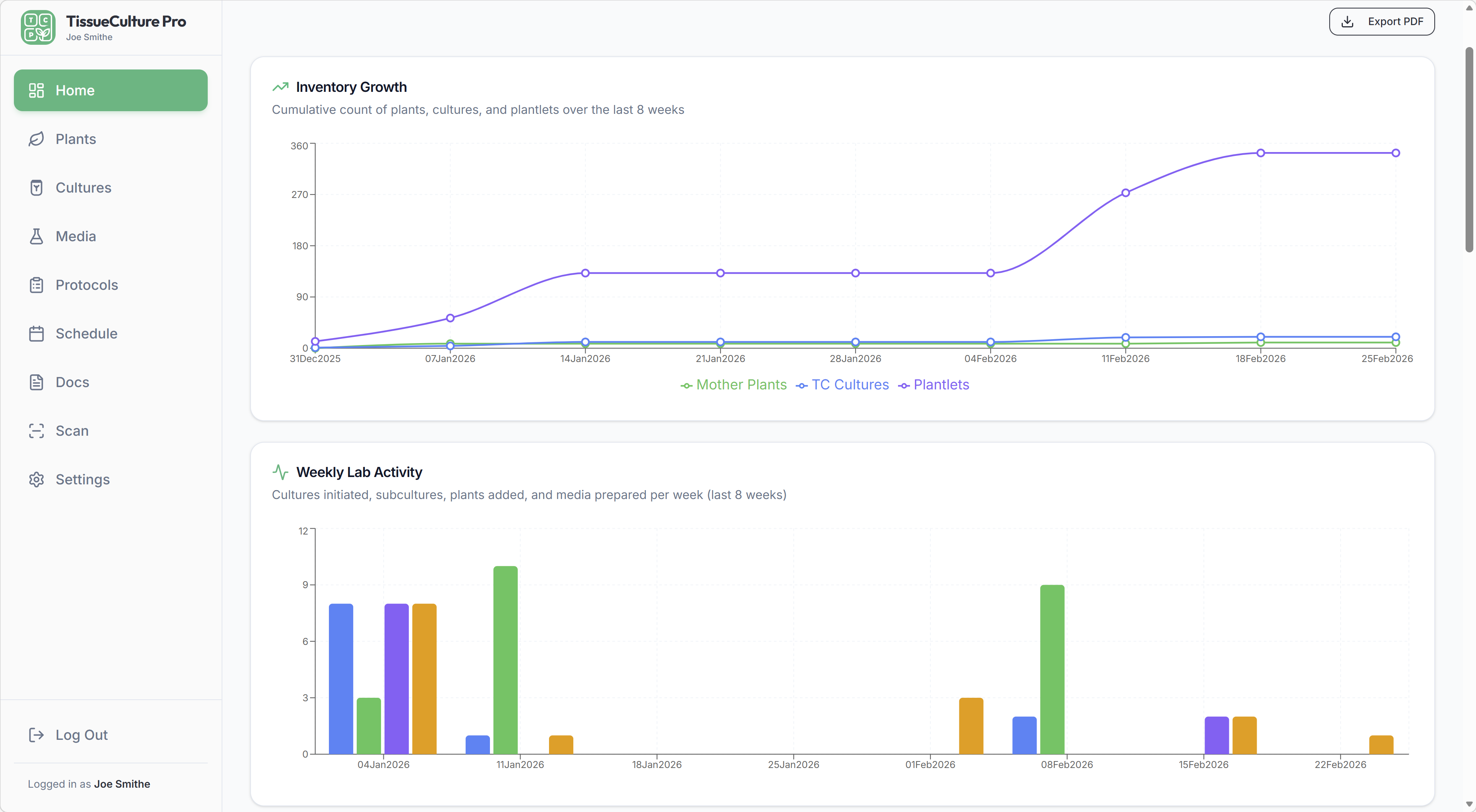The image size is (1476, 812).
Task: Select the Scan barcode icon
Action: coord(36,431)
